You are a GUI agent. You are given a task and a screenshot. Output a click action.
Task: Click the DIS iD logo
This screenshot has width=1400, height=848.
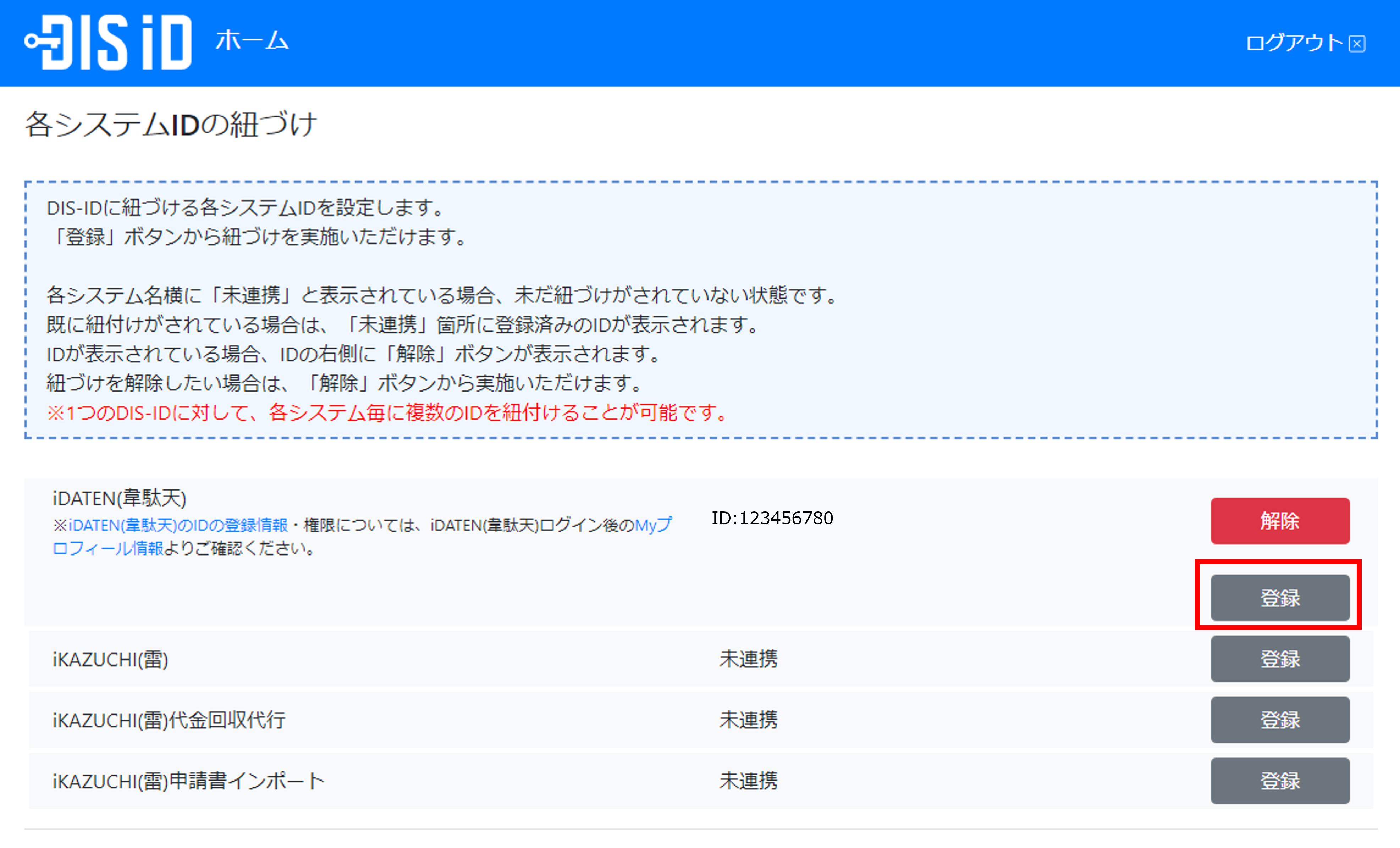pos(108,42)
